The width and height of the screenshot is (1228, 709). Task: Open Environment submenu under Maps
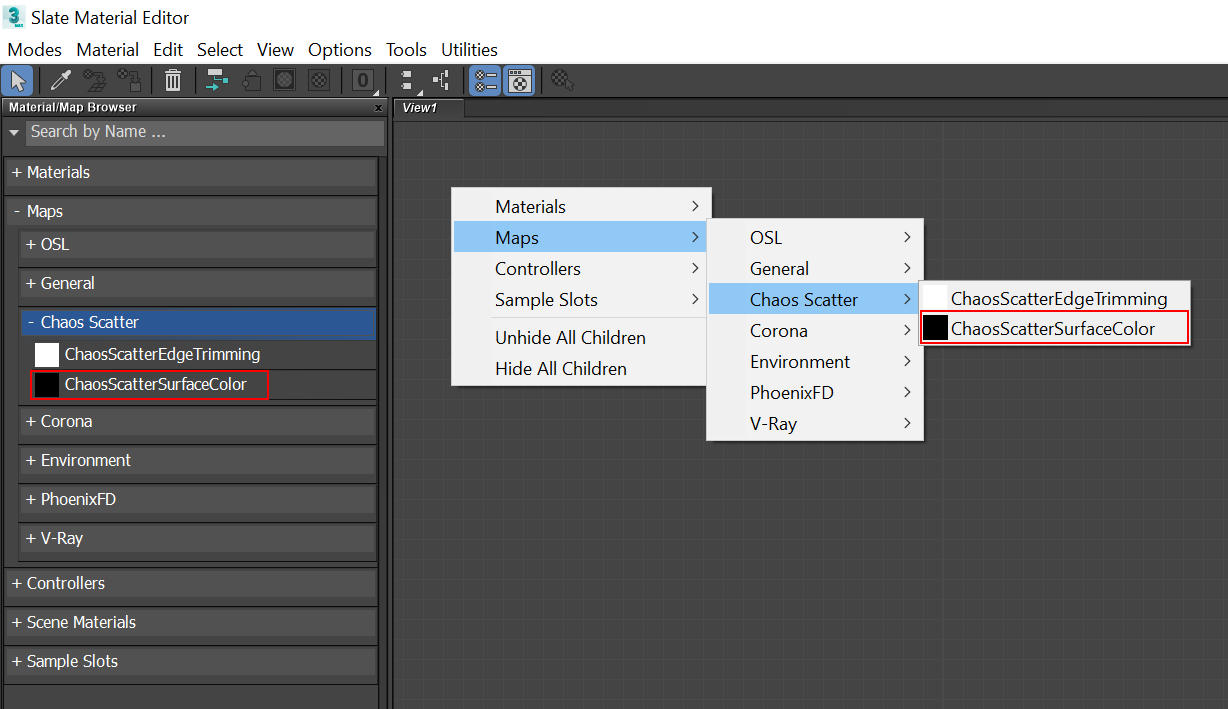815,361
